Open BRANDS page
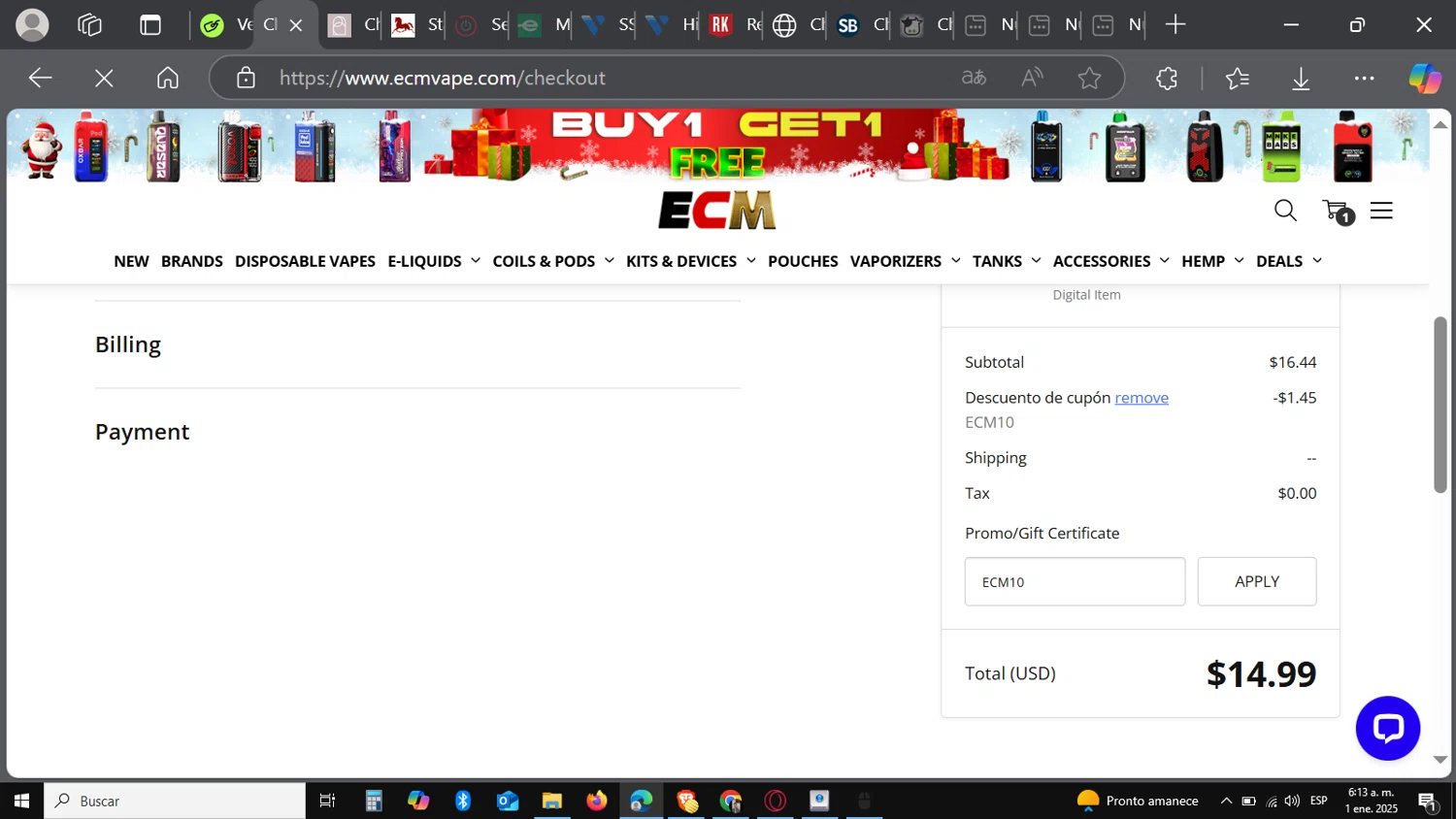This screenshot has width=1456, height=819. tap(191, 261)
